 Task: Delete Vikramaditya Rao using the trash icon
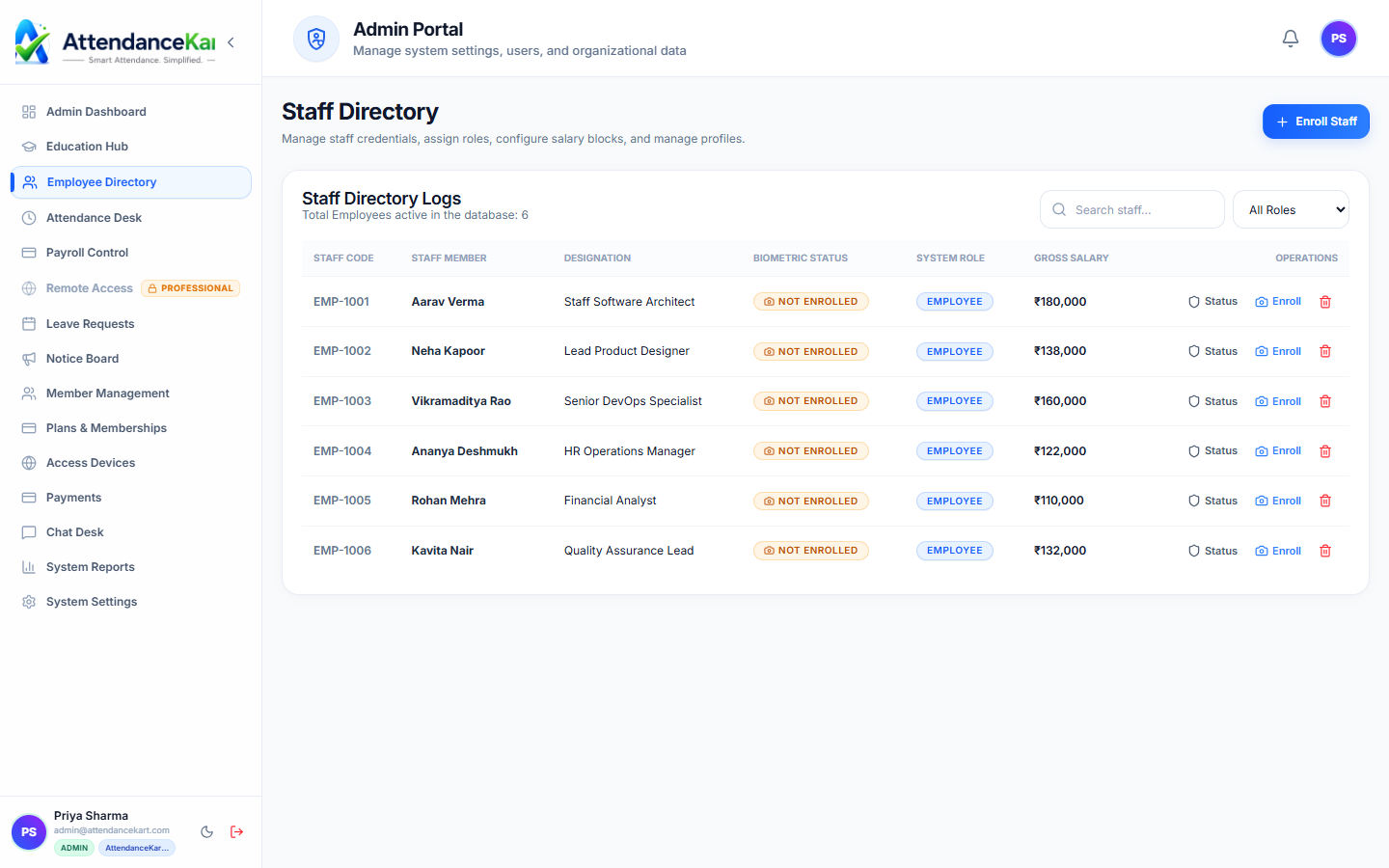coord(1325,401)
